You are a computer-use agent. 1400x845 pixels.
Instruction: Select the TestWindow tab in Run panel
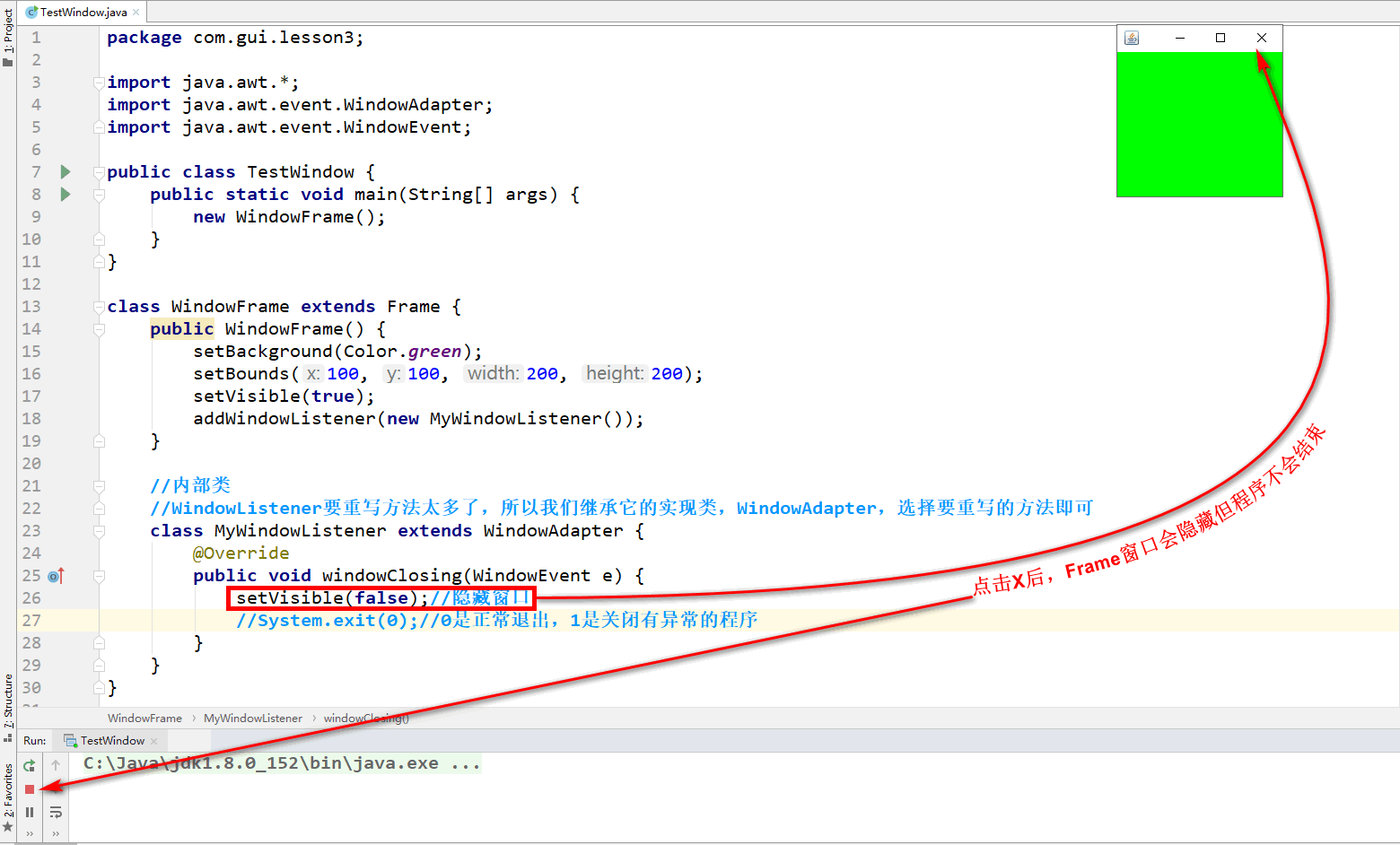coord(112,741)
